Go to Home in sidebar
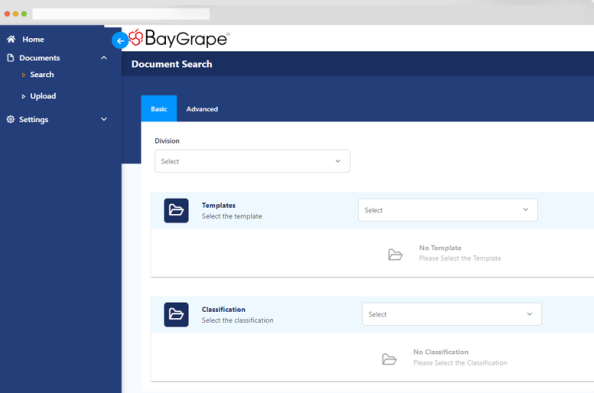Viewport: 594px width, 393px height. (33, 39)
